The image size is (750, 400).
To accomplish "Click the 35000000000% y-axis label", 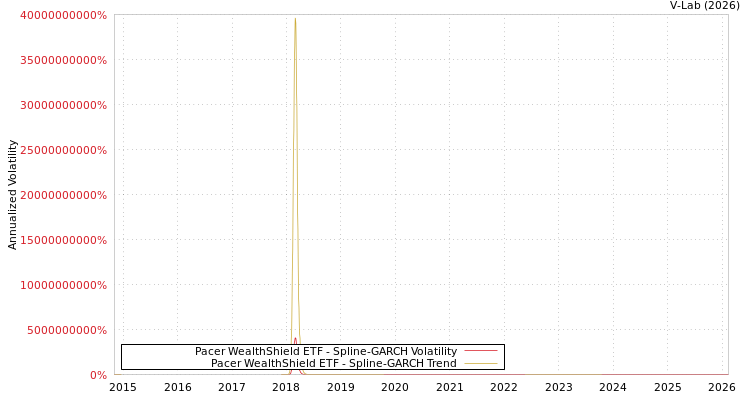I will tap(64, 60).
